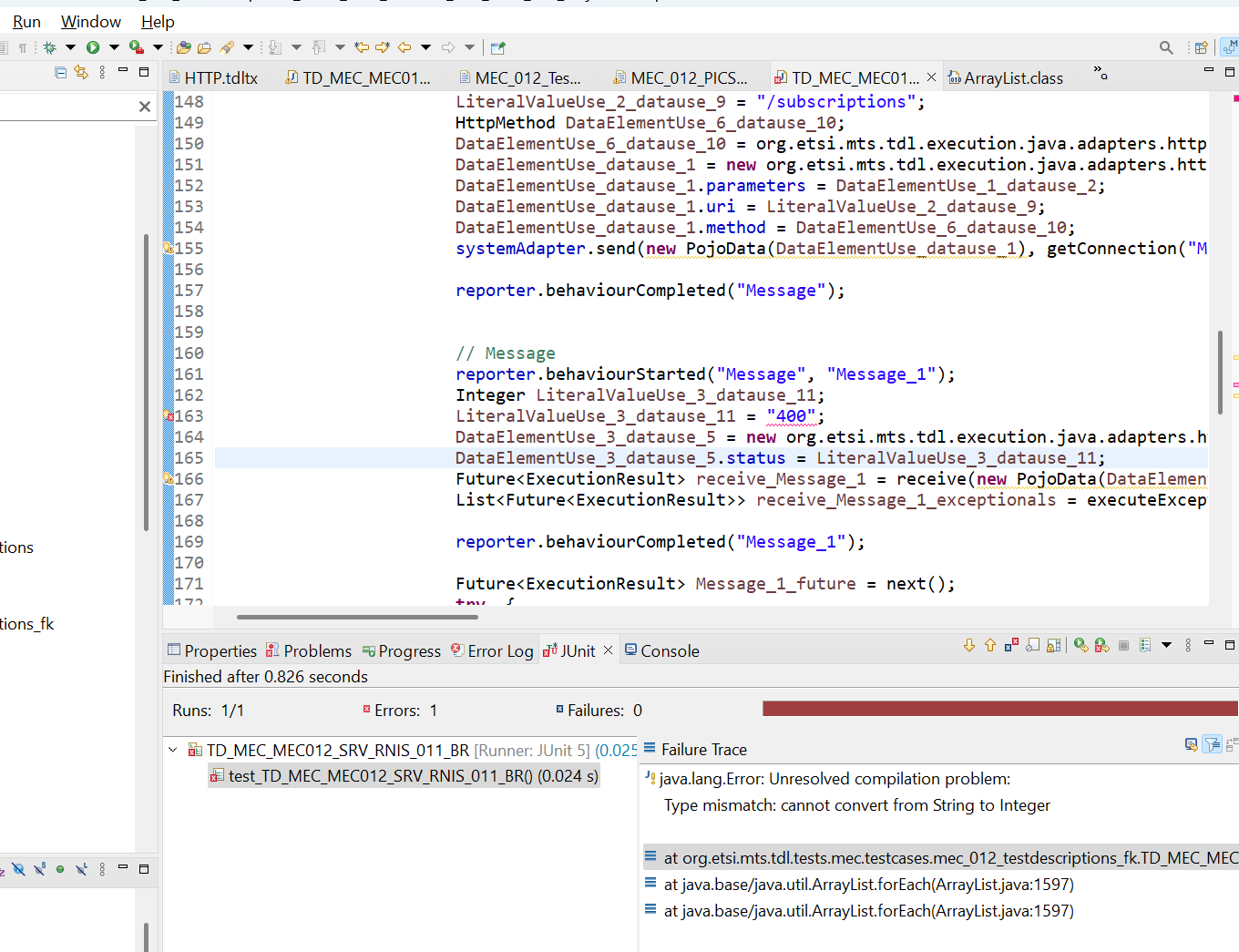Image resolution: width=1239 pixels, height=952 pixels.
Task: Click the error marker on line 163
Action: click(x=169, y=415)
